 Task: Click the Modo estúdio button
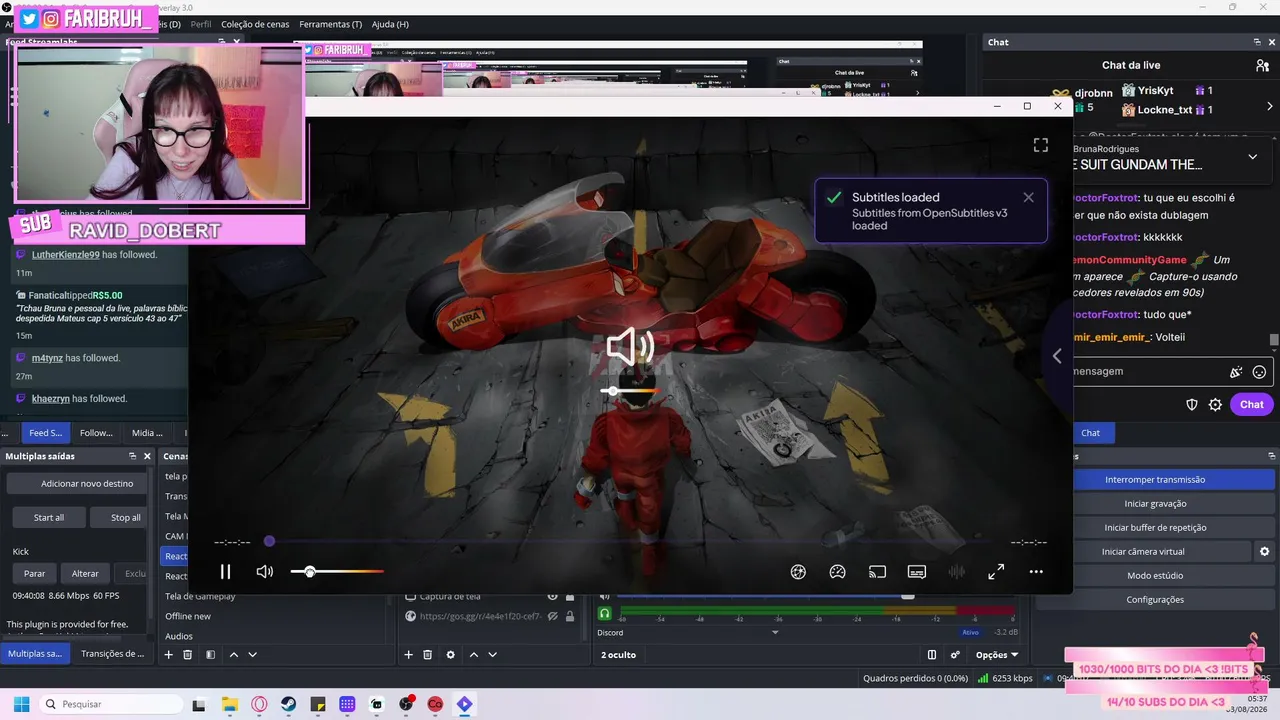tap(1155, 576)
